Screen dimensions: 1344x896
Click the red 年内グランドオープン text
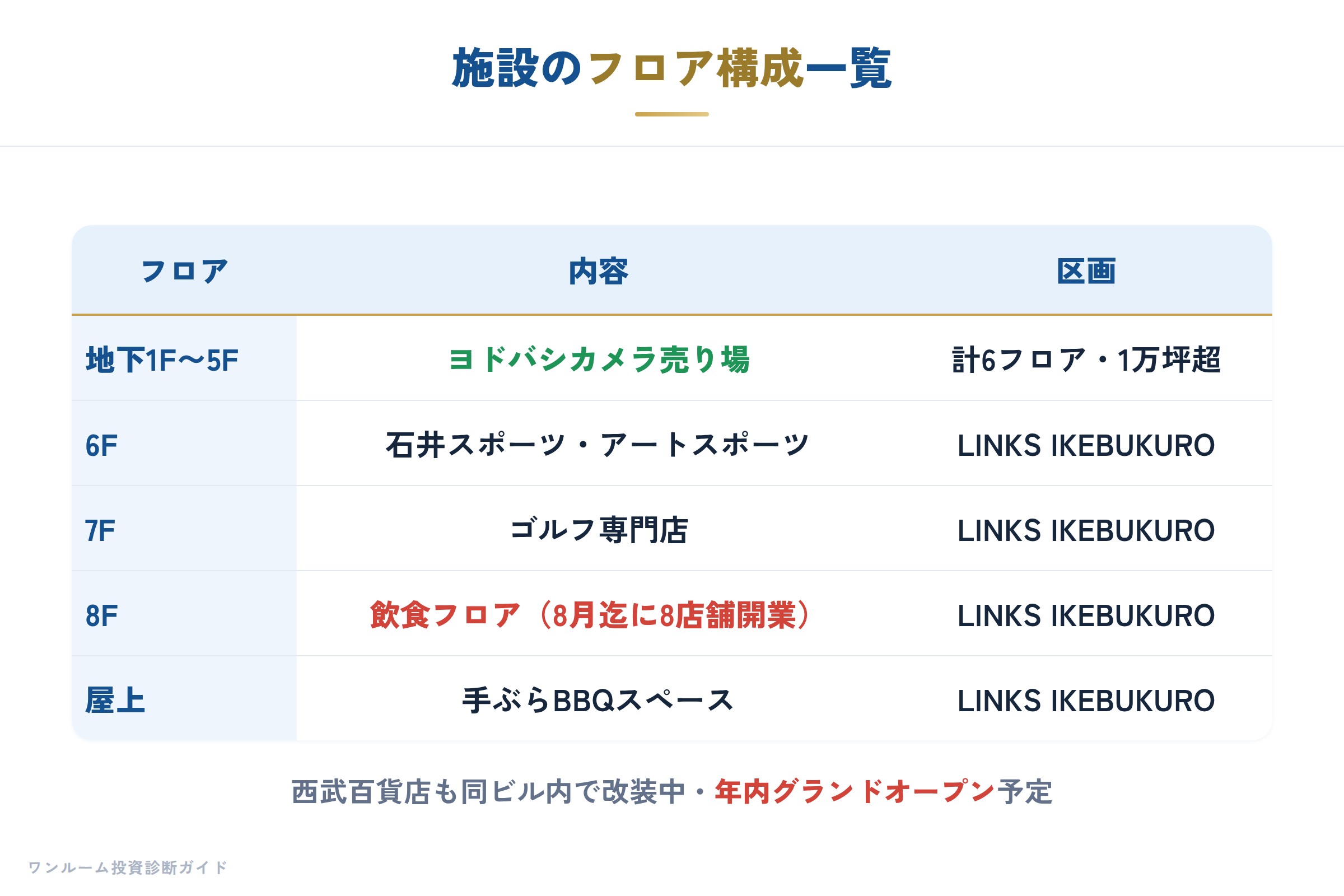pos(855,792)
